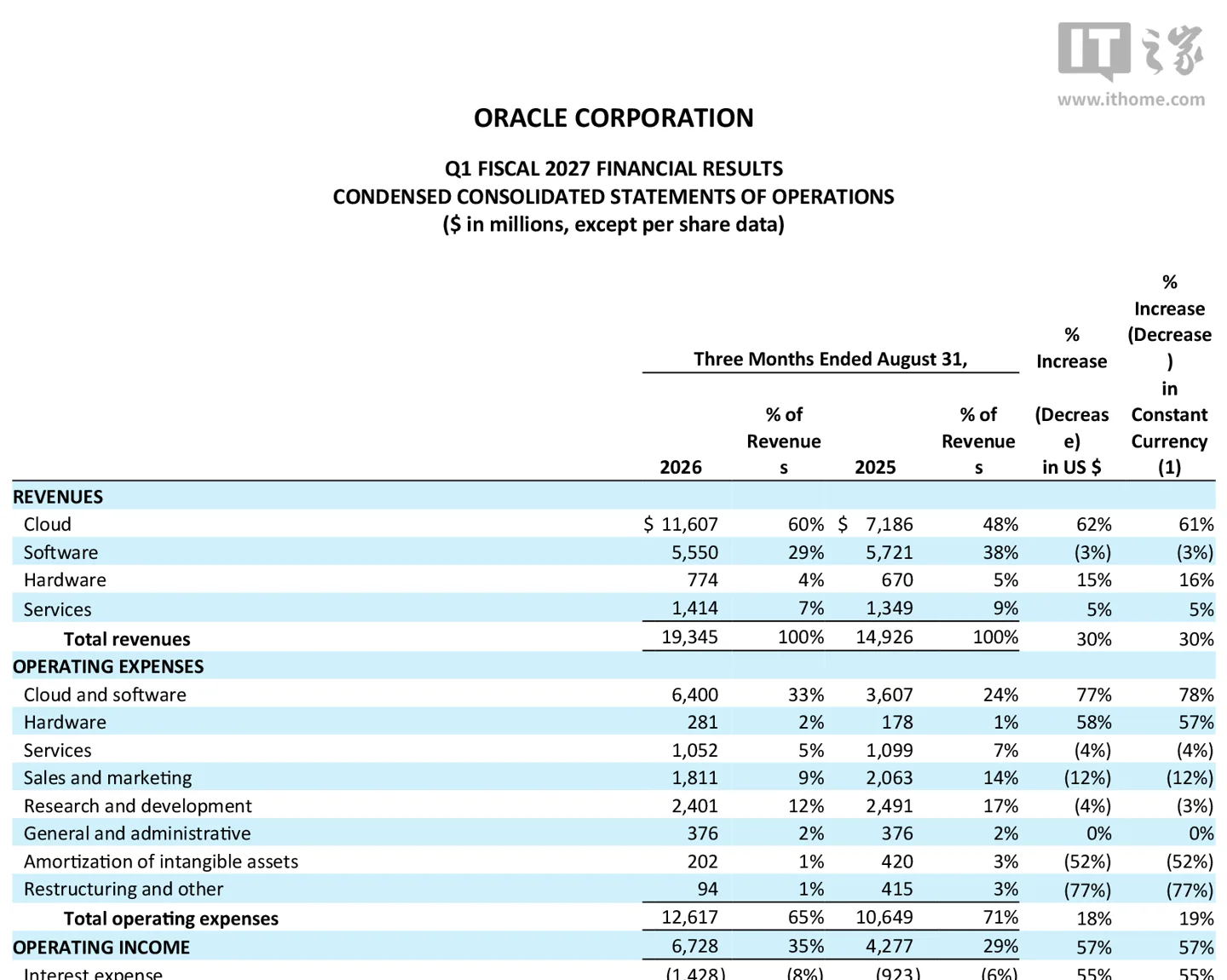Click the Services expense value "1,099"

coord(889,750)
